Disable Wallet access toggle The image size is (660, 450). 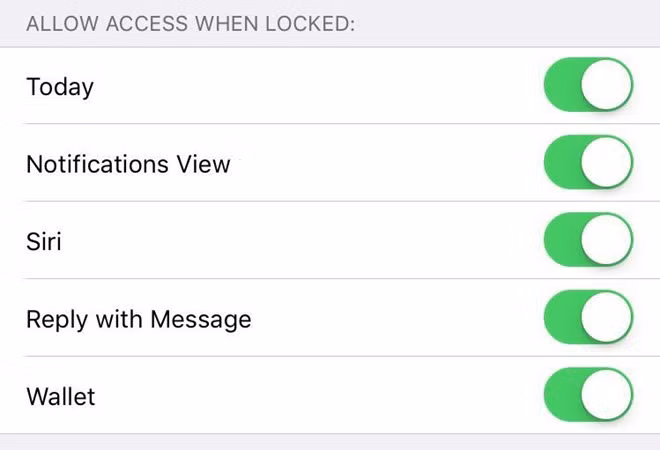pyautogui.click(x=588, y=395)
